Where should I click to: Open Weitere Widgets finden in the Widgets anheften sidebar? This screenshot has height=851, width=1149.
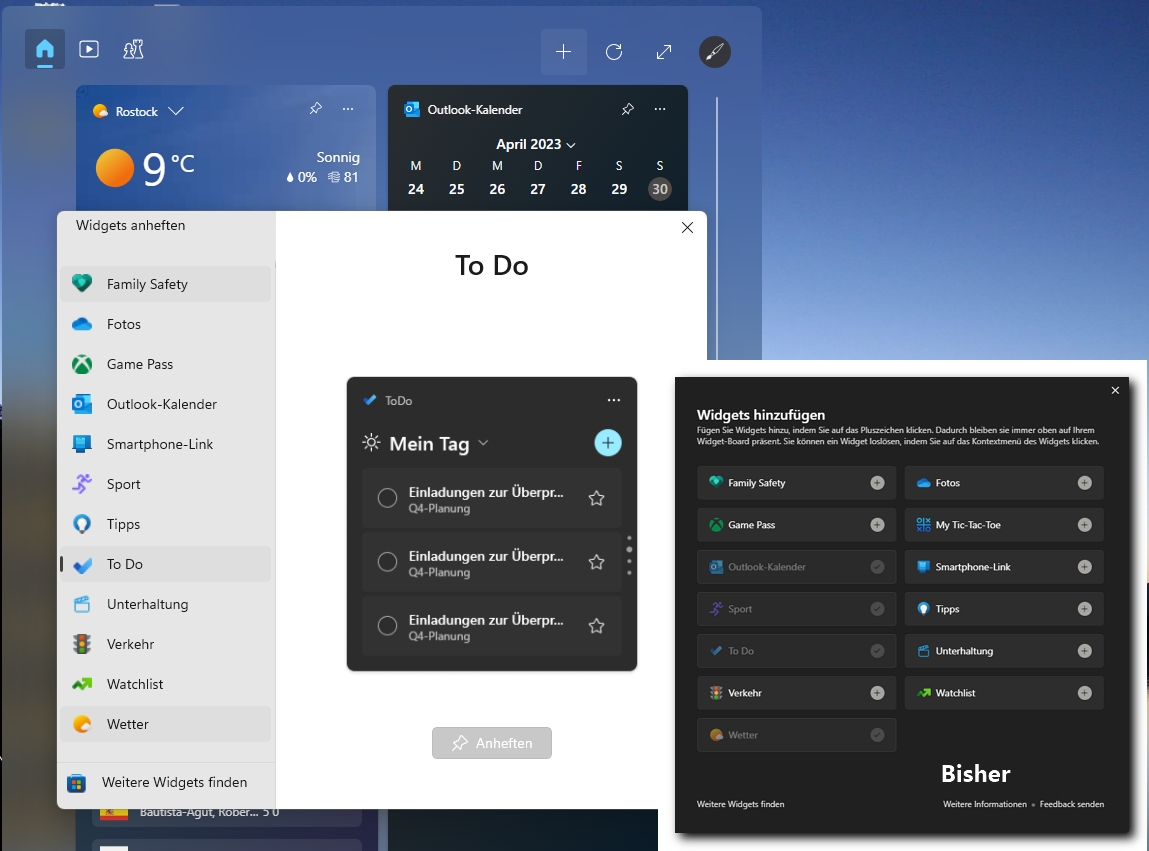tap(166, 783)
